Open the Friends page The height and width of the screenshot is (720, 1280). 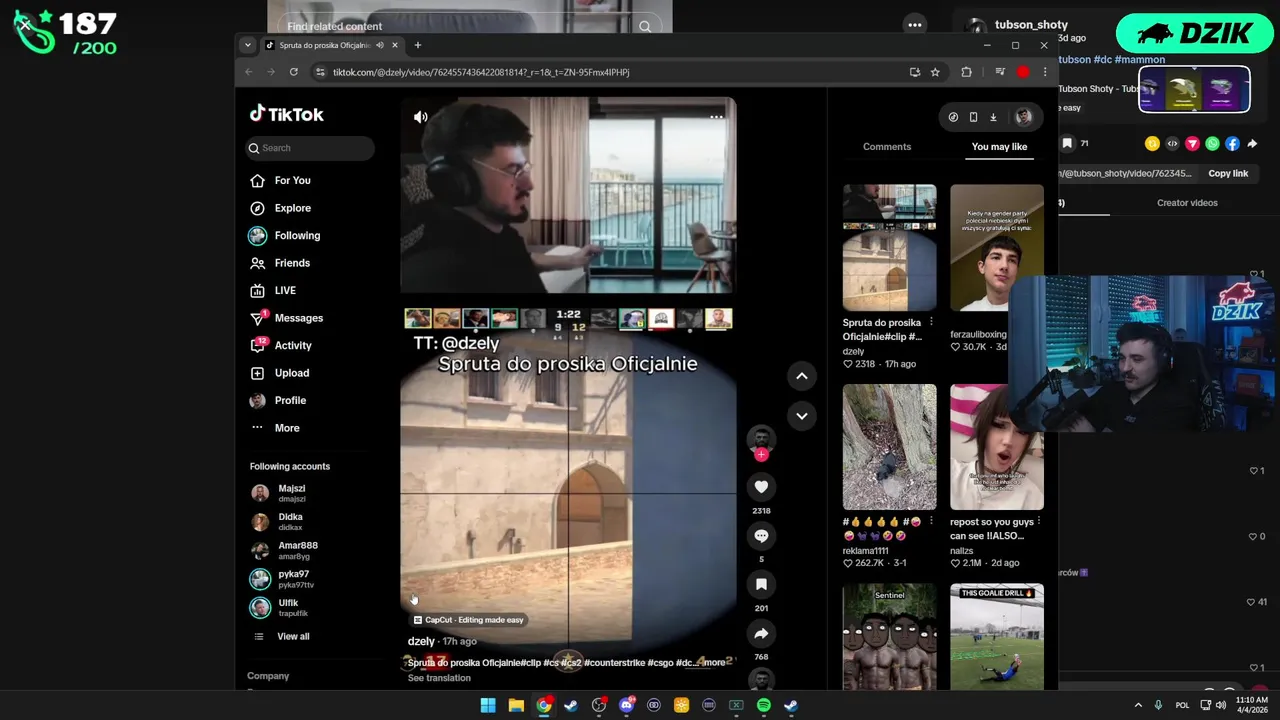click(281, 263)
